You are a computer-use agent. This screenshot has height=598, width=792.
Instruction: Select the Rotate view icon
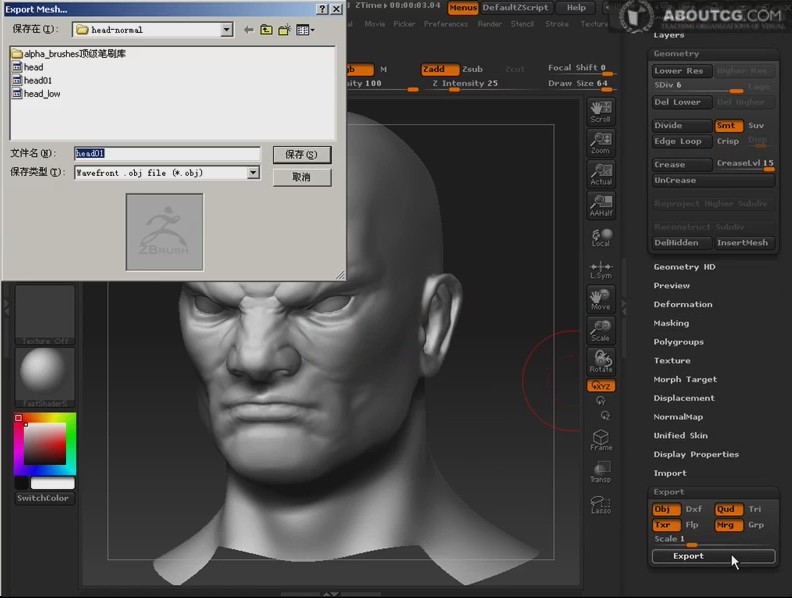[x=601, y=362]
